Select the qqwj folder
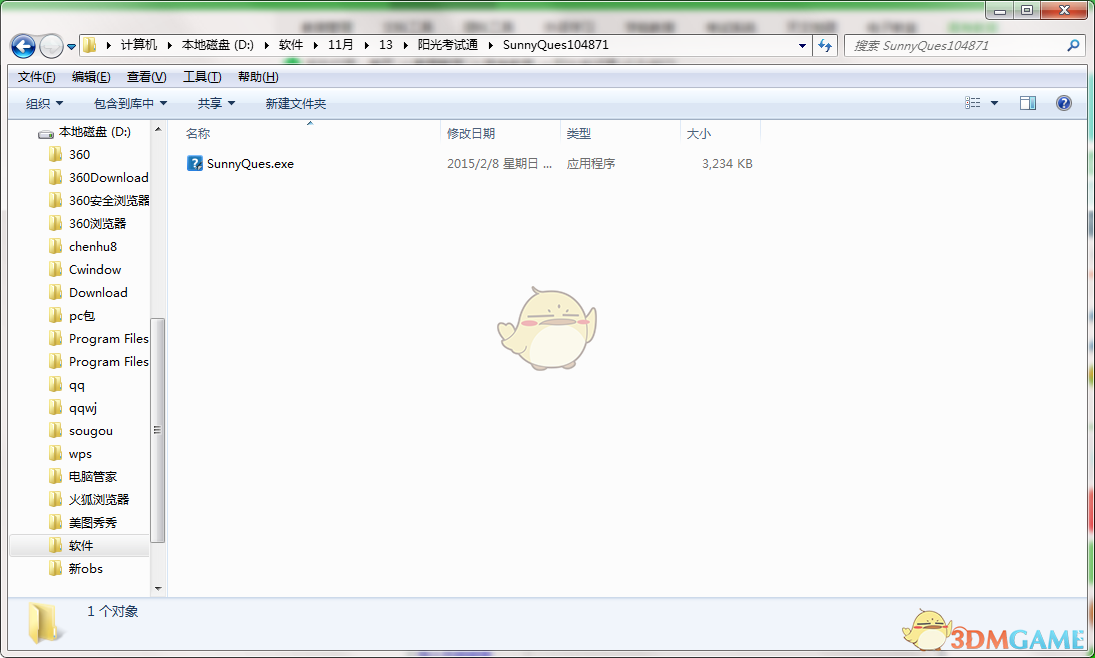1095x658 pixels. (x=83, y=408)
